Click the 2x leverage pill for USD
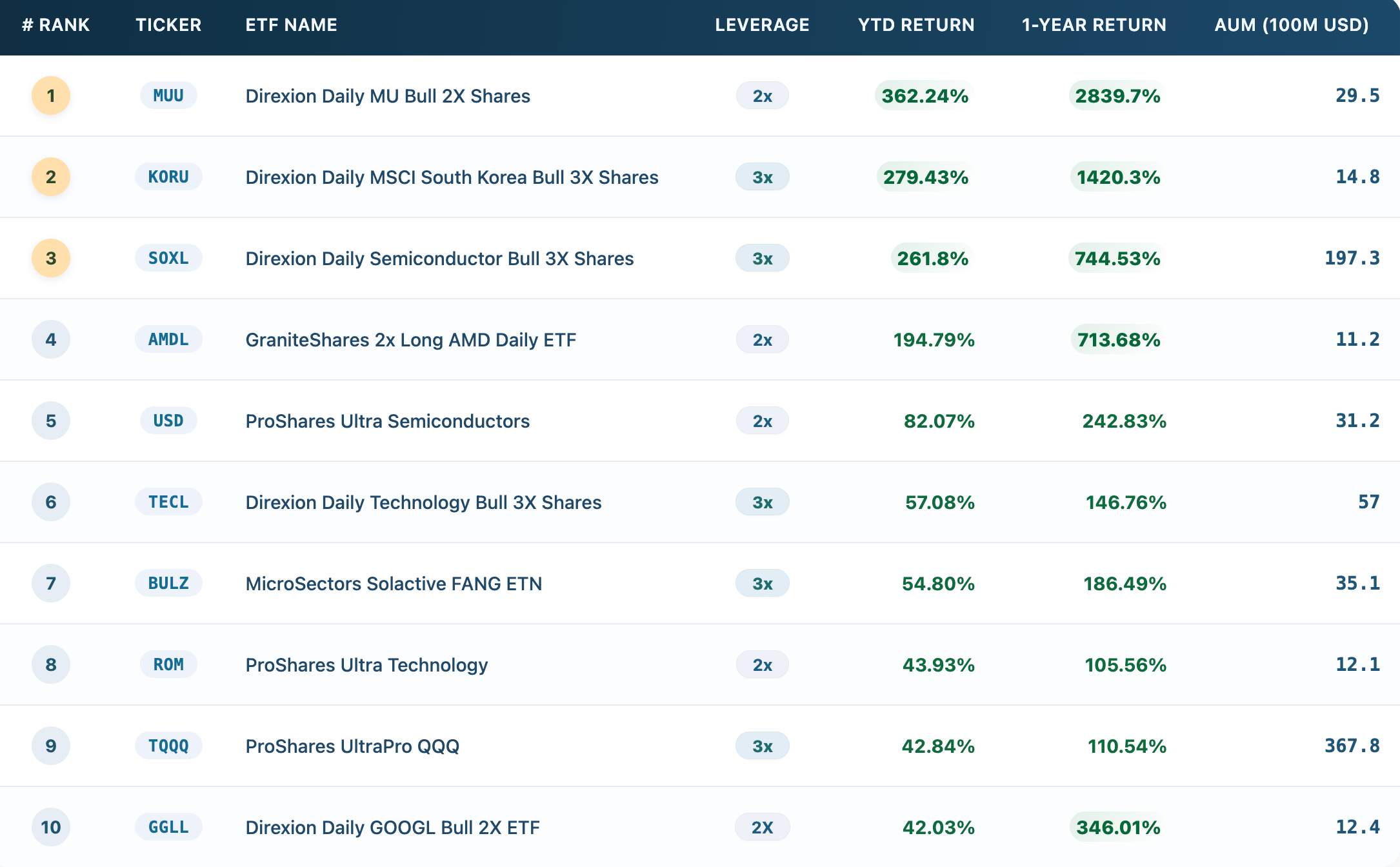The image size is (1400, 867). click(x=762, y=421)
